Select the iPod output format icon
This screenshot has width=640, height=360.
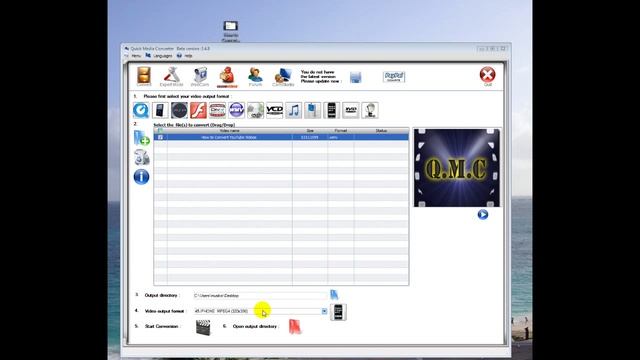(160, 110)
